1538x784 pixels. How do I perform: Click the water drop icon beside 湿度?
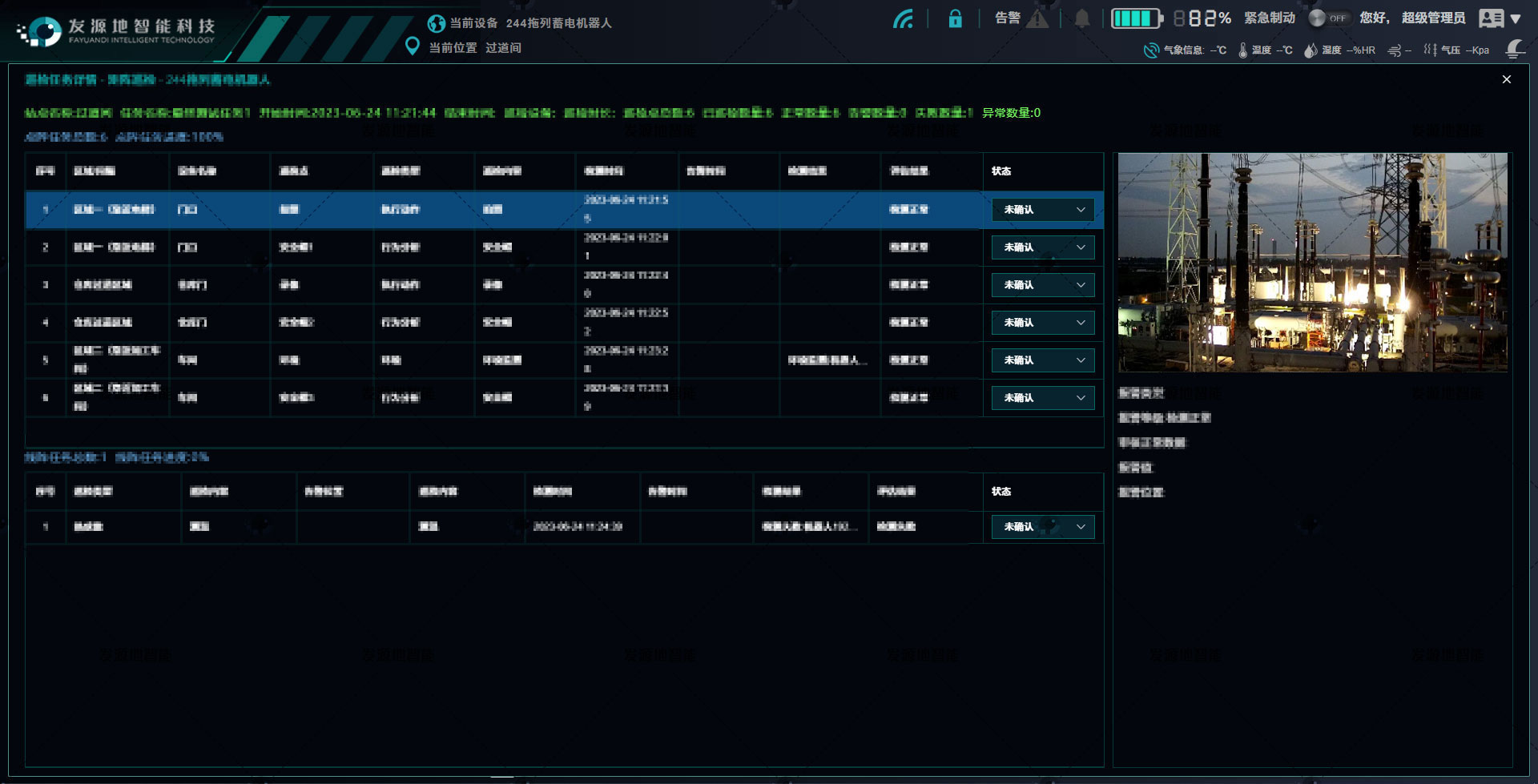pos(1311,50)
